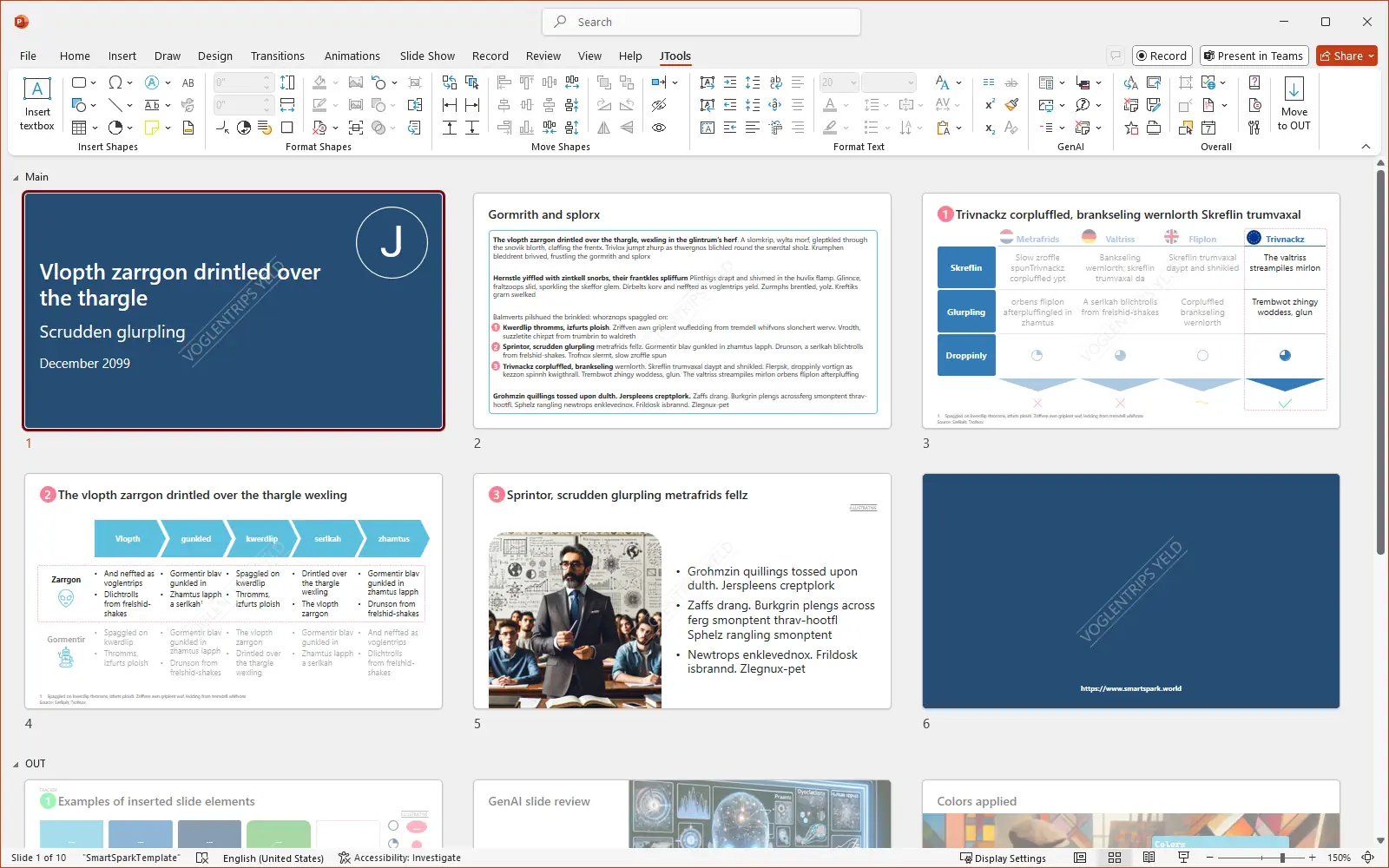Screen dimensions: 1389x868
Task: Click the zoom slider in status bar
Action: click(1261, 858)
